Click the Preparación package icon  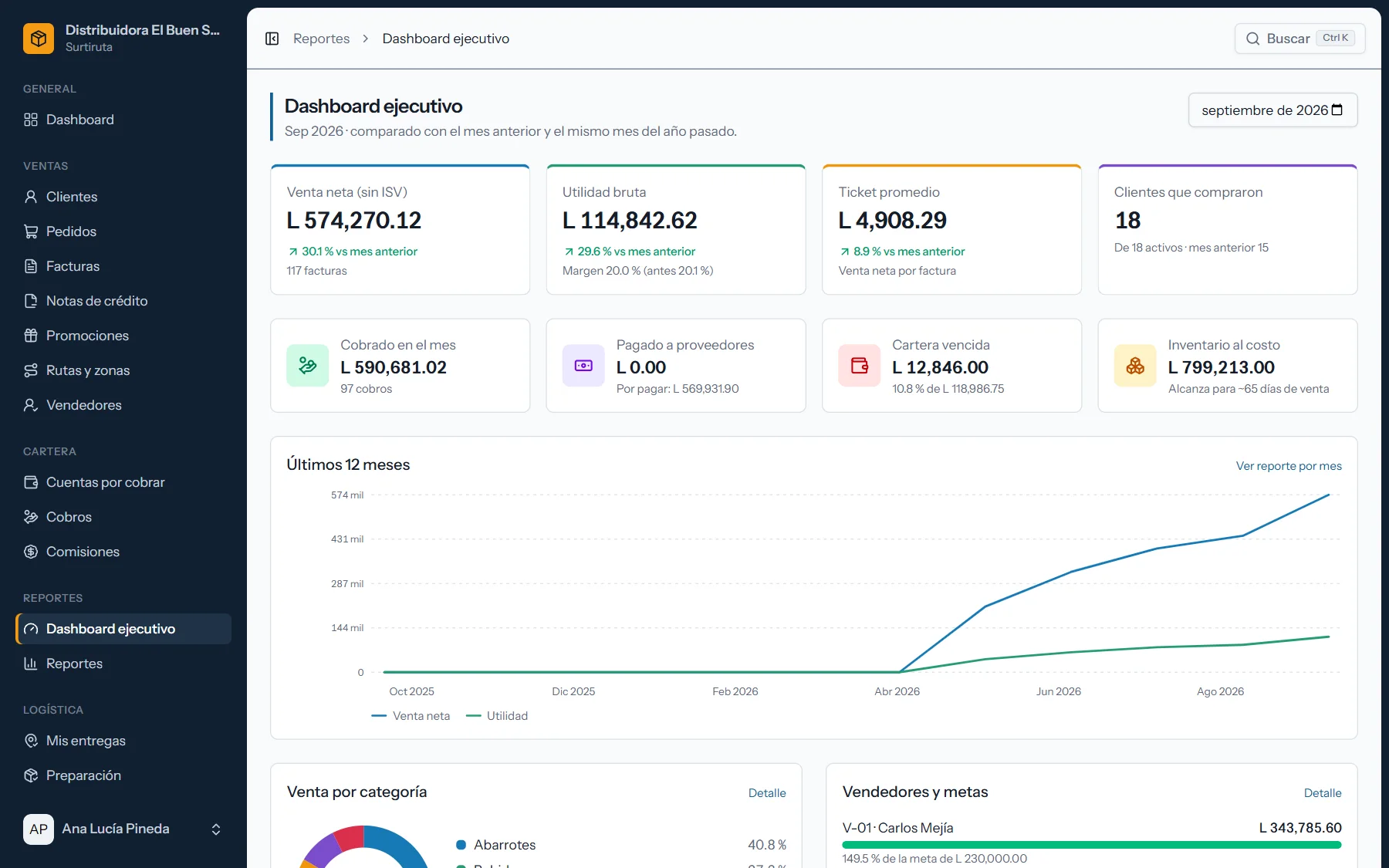coord(31,775)
